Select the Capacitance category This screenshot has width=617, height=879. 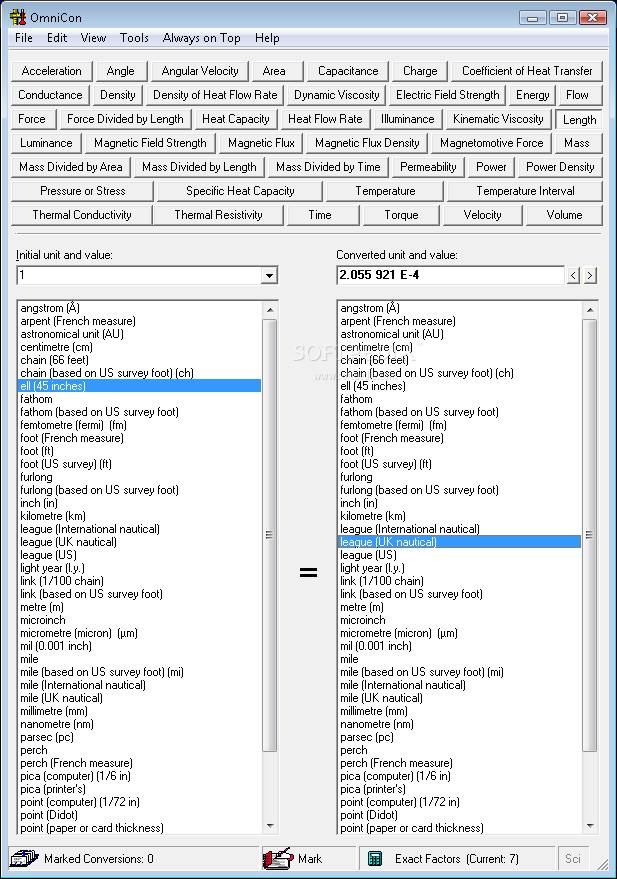click(348, 71)
